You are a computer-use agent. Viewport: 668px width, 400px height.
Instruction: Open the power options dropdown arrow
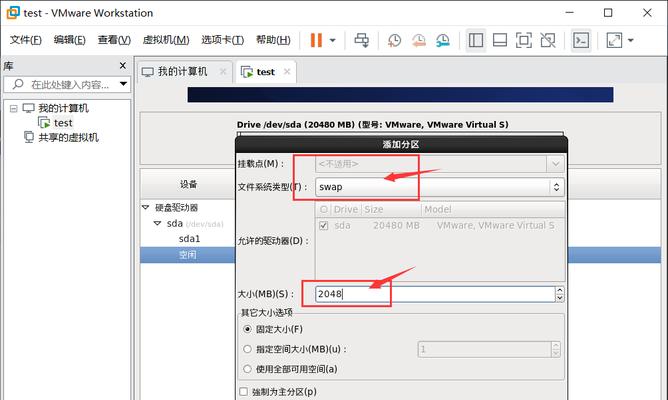click(333, 40)
